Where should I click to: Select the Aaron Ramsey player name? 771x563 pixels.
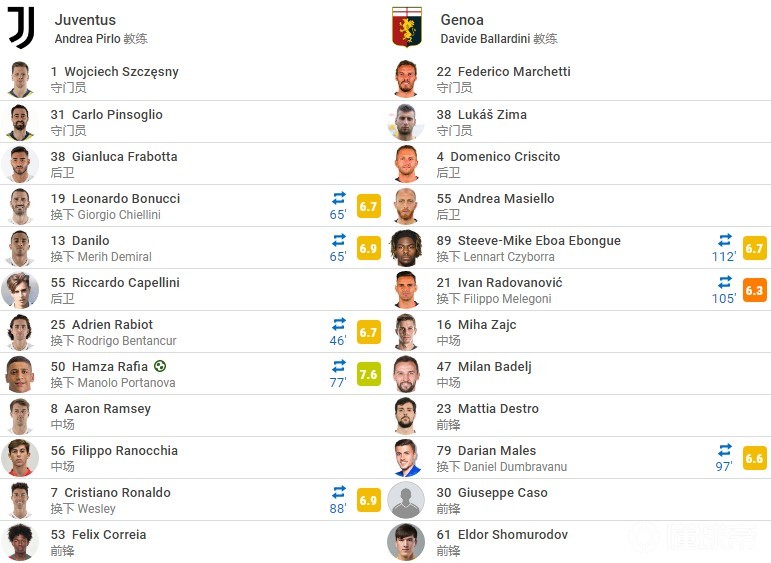(108, 409)
